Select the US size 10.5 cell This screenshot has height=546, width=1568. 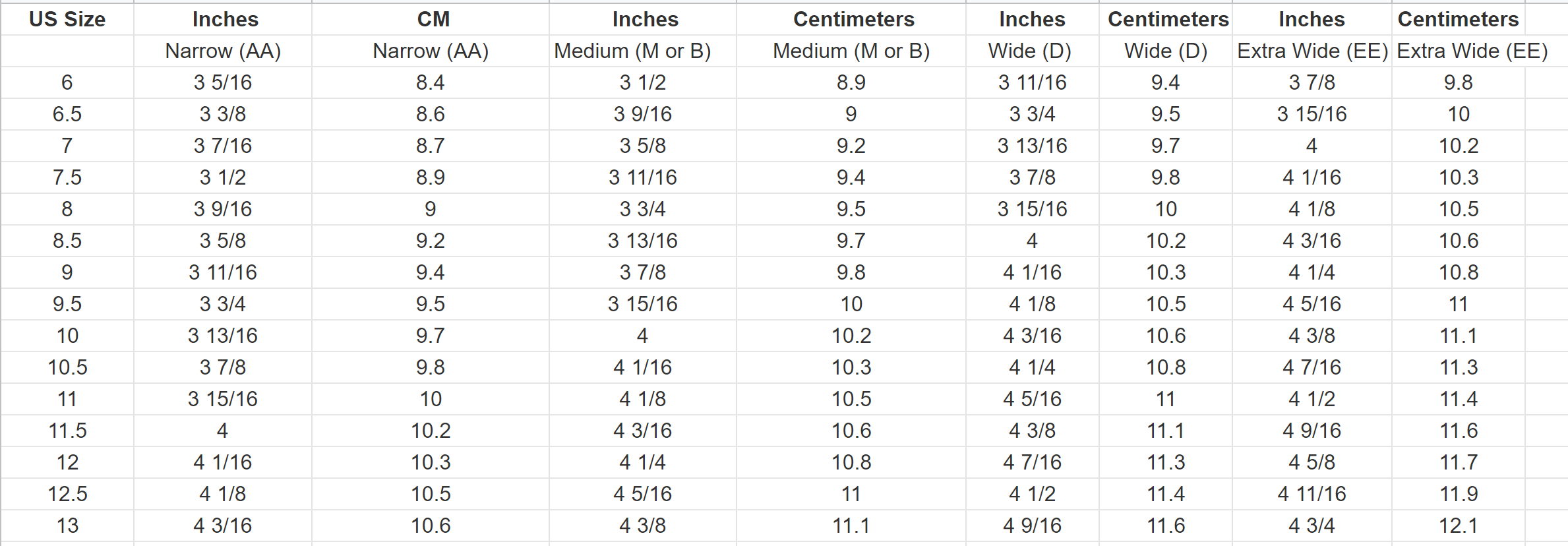[x=67, y=367]
